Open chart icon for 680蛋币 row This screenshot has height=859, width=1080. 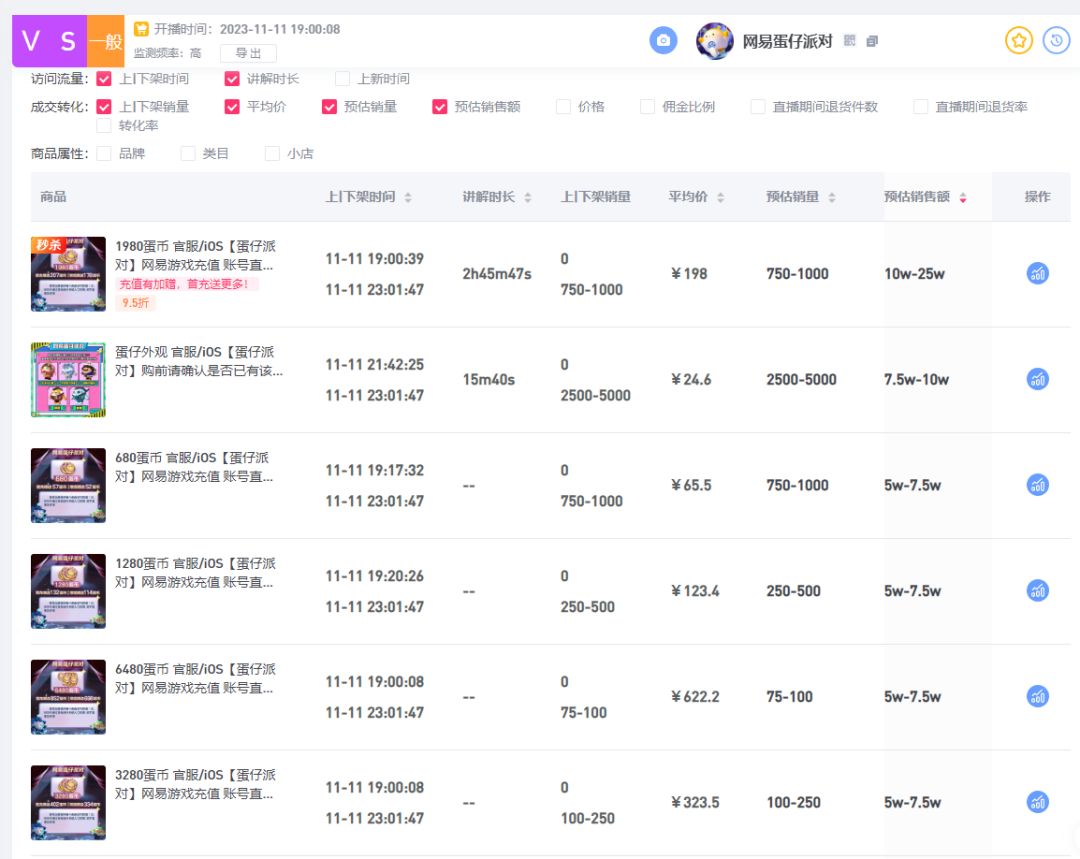pyautogui.click(x=1037, y=485)
